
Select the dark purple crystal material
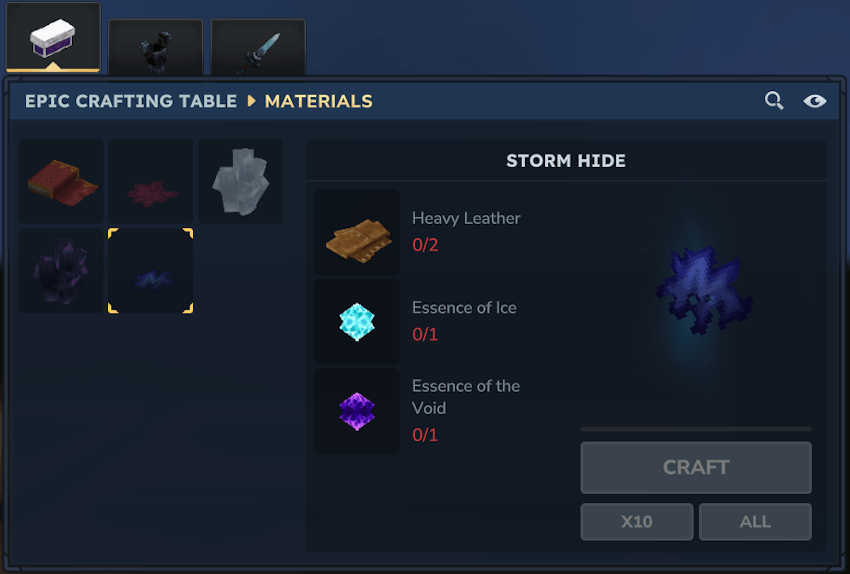coord(61,270)
